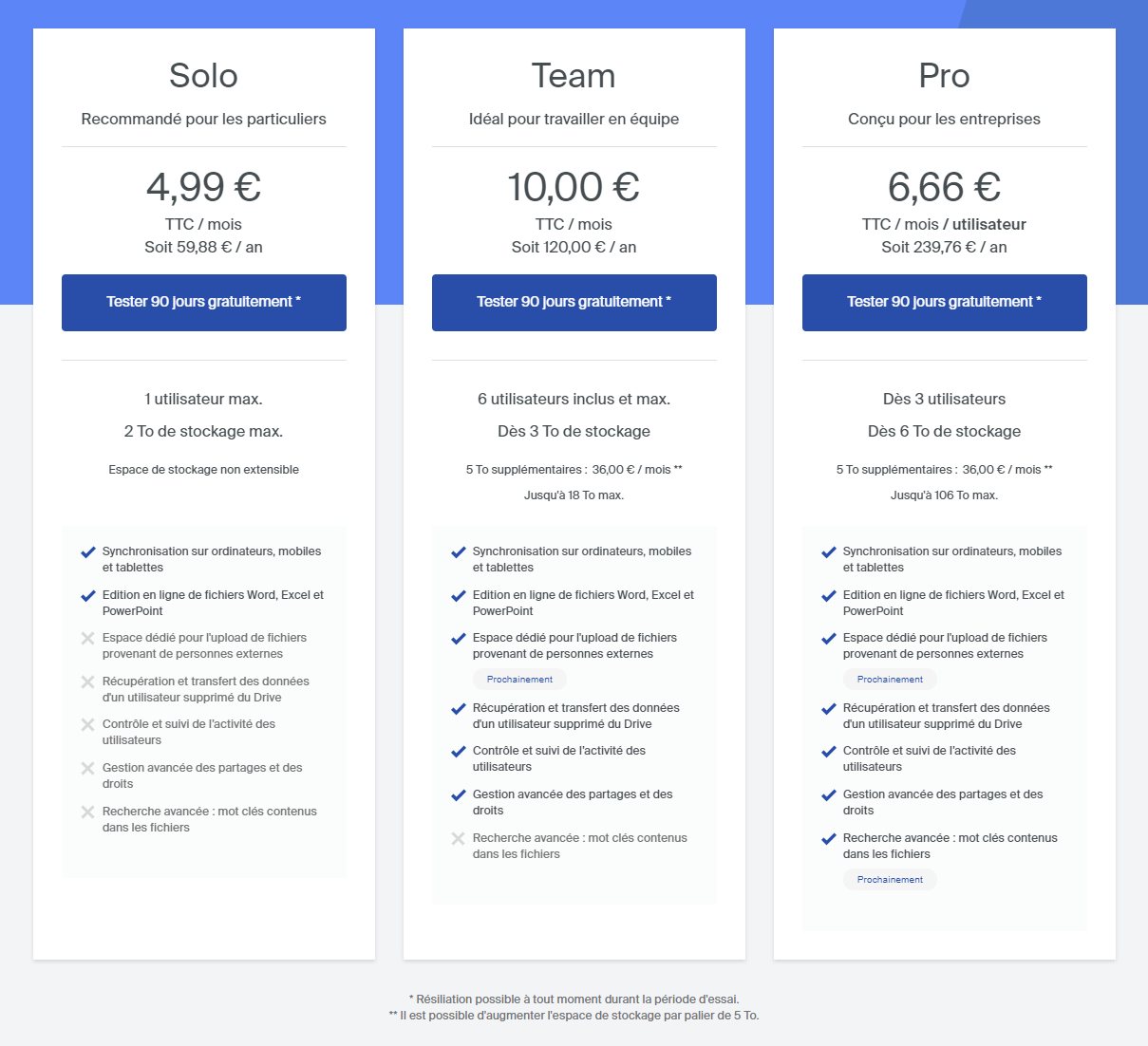Viewport: 1148px width, 1046px height.
Task: Click the Team plan 10,00 € price
Action: (x=574, y=187)
